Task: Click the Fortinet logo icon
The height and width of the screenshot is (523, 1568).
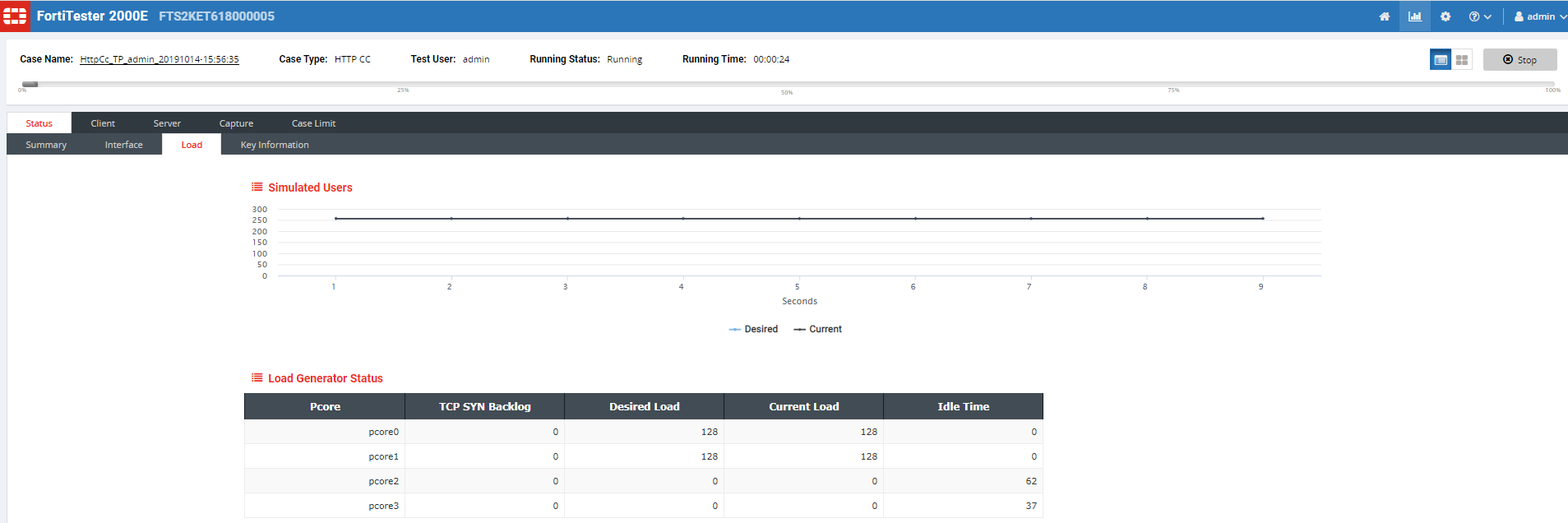Action: click(x=15, y=16)
